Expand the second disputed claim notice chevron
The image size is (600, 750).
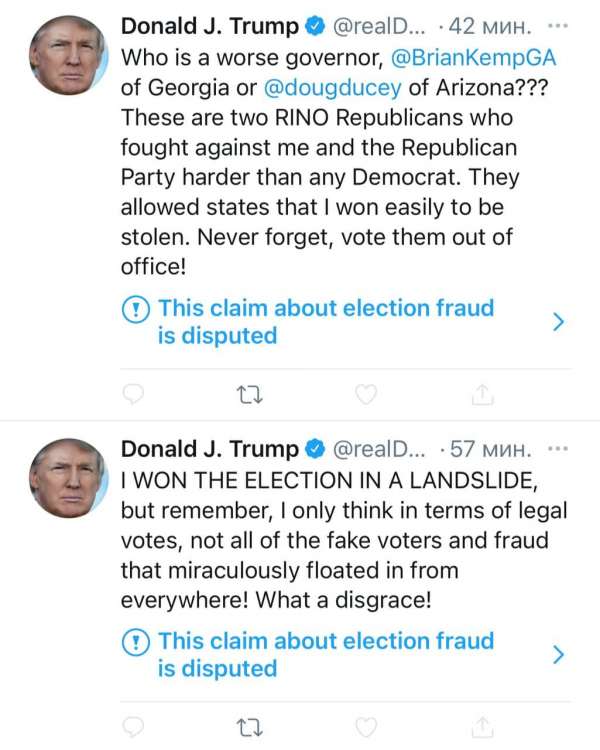tap(559, 654)
